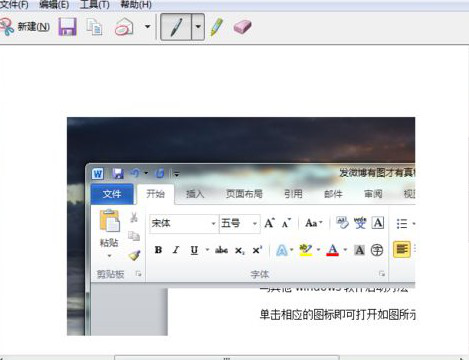Apply the red font color

333,250
